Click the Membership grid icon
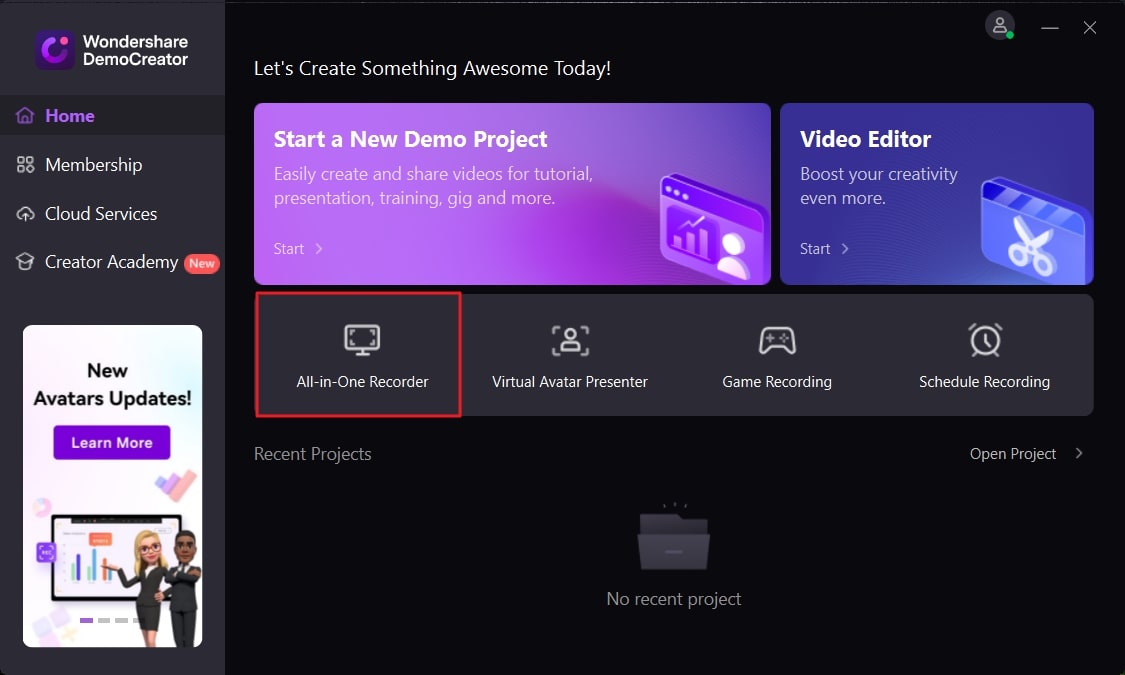This screenshot has width=1125, height=675. (25, 164)
